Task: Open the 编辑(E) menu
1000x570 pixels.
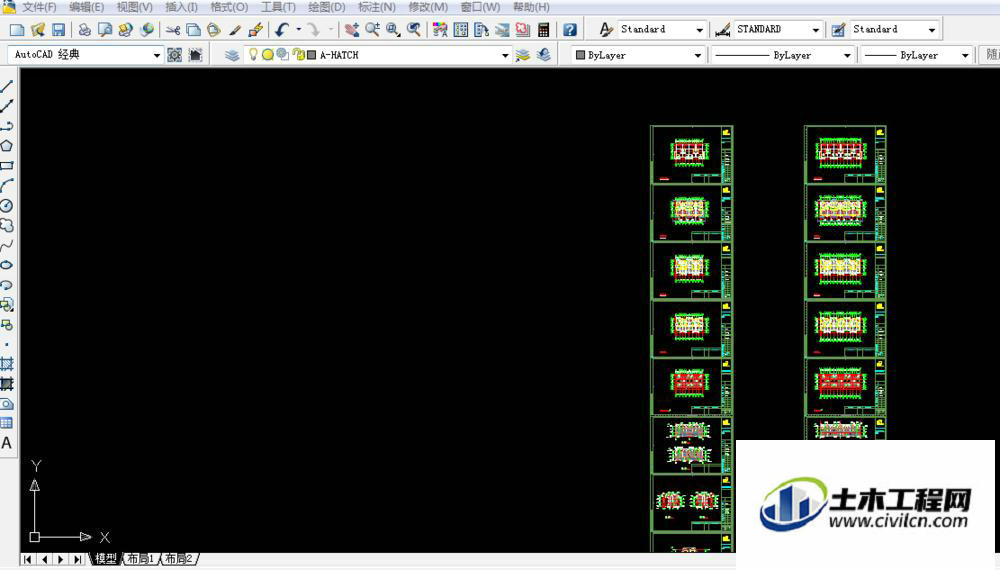Action: [86, 7]
